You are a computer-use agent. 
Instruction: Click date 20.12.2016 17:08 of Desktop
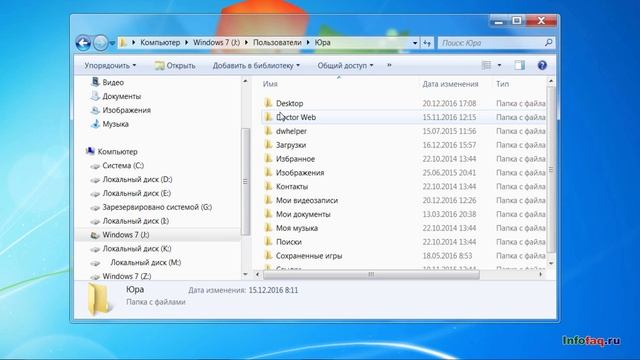point(449,103)
